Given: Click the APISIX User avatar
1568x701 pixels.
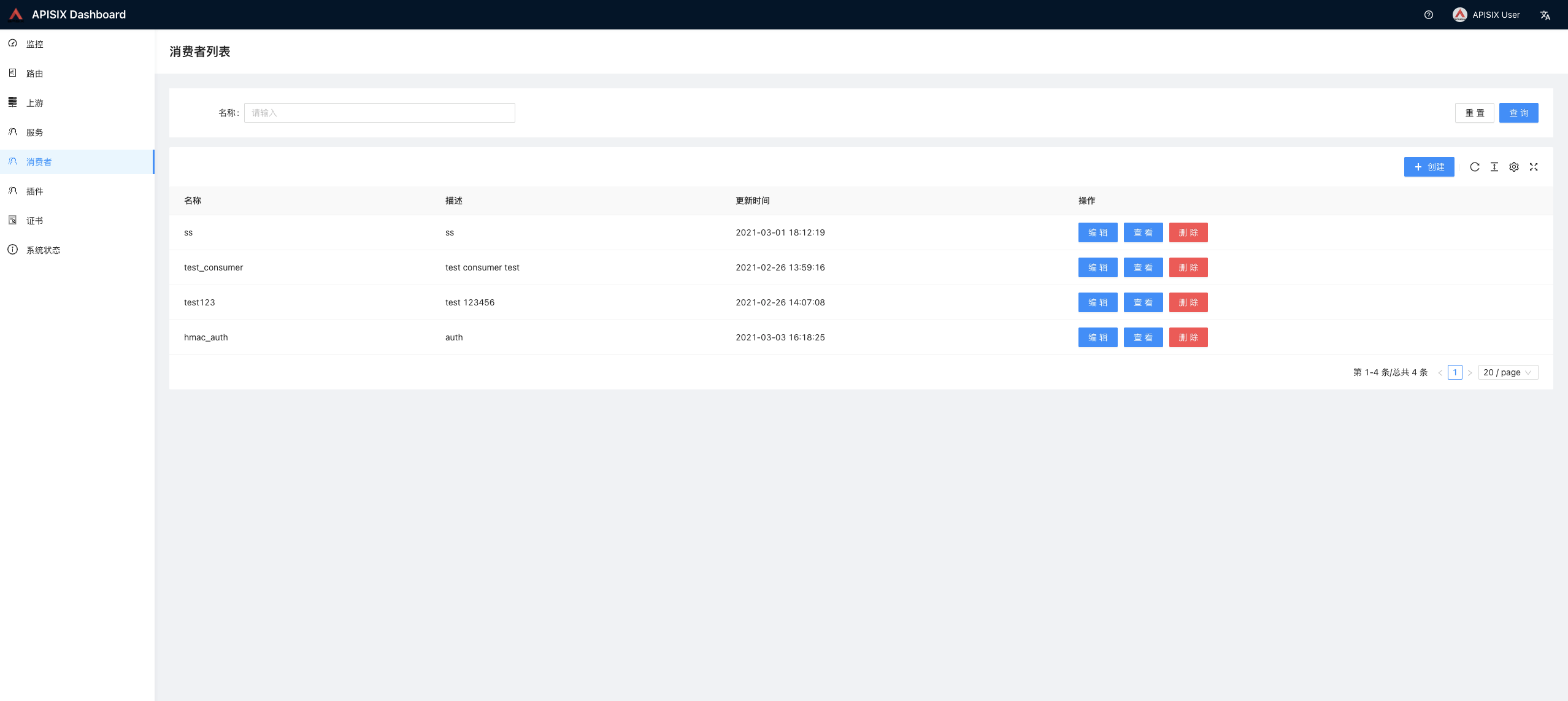Looking at the screenshot, I should click(x=1459, y=15).
